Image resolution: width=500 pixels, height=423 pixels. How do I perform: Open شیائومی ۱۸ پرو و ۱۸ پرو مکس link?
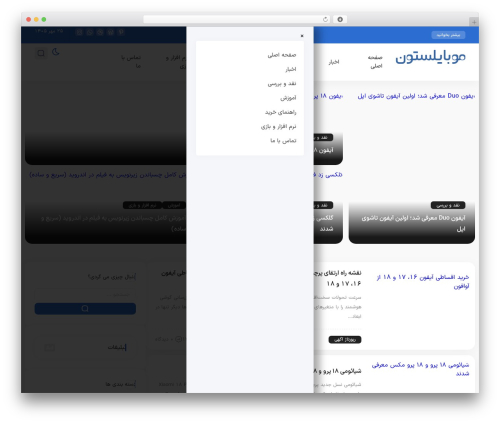[420, 369]
